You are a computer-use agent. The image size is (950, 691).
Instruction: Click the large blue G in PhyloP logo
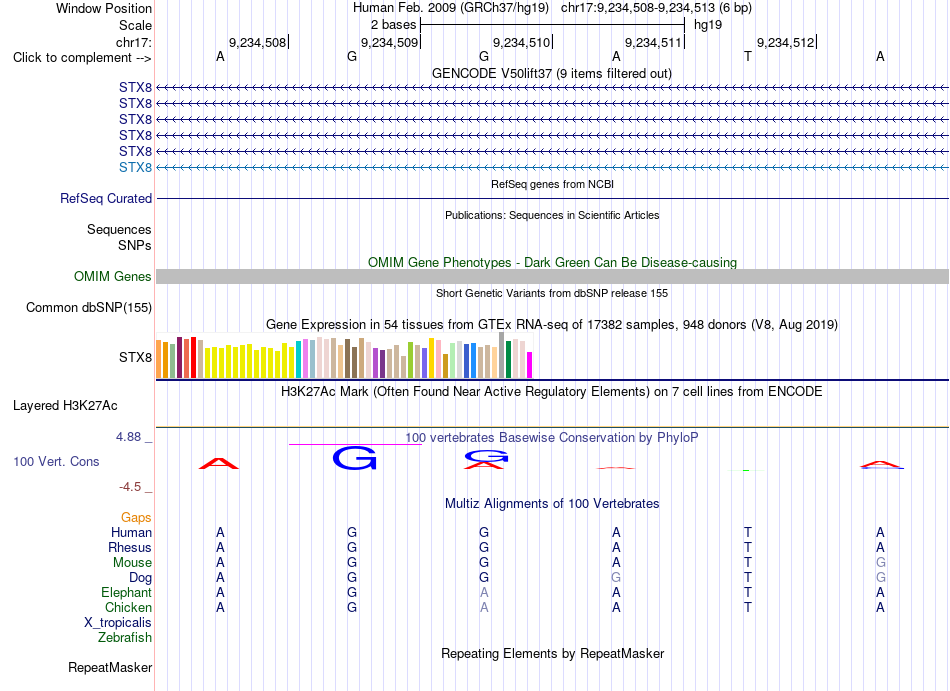click(x=354, y=458)
